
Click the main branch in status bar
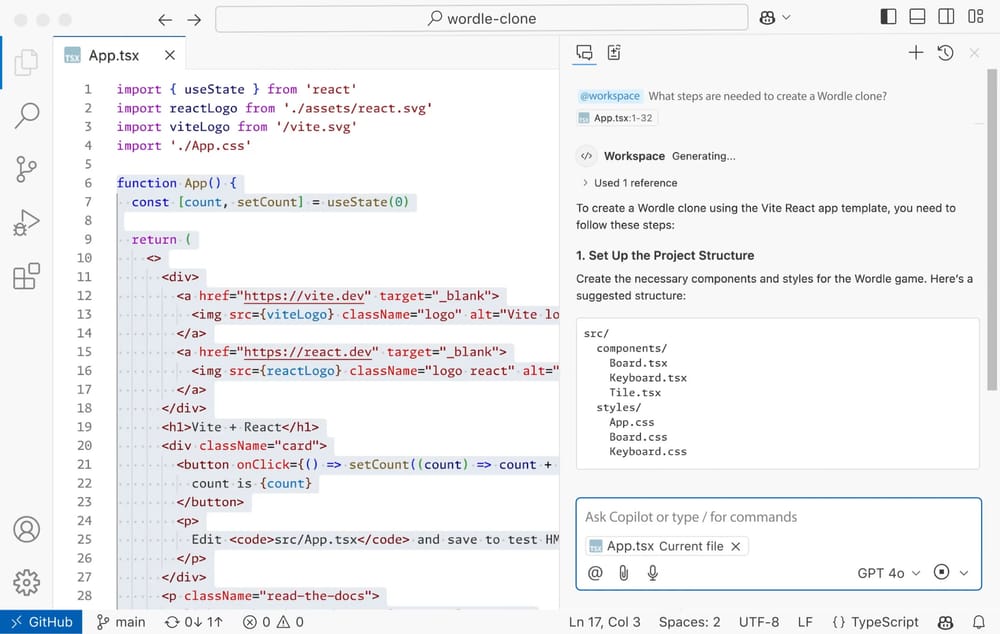pyautogui.click(x=121, y=622)
